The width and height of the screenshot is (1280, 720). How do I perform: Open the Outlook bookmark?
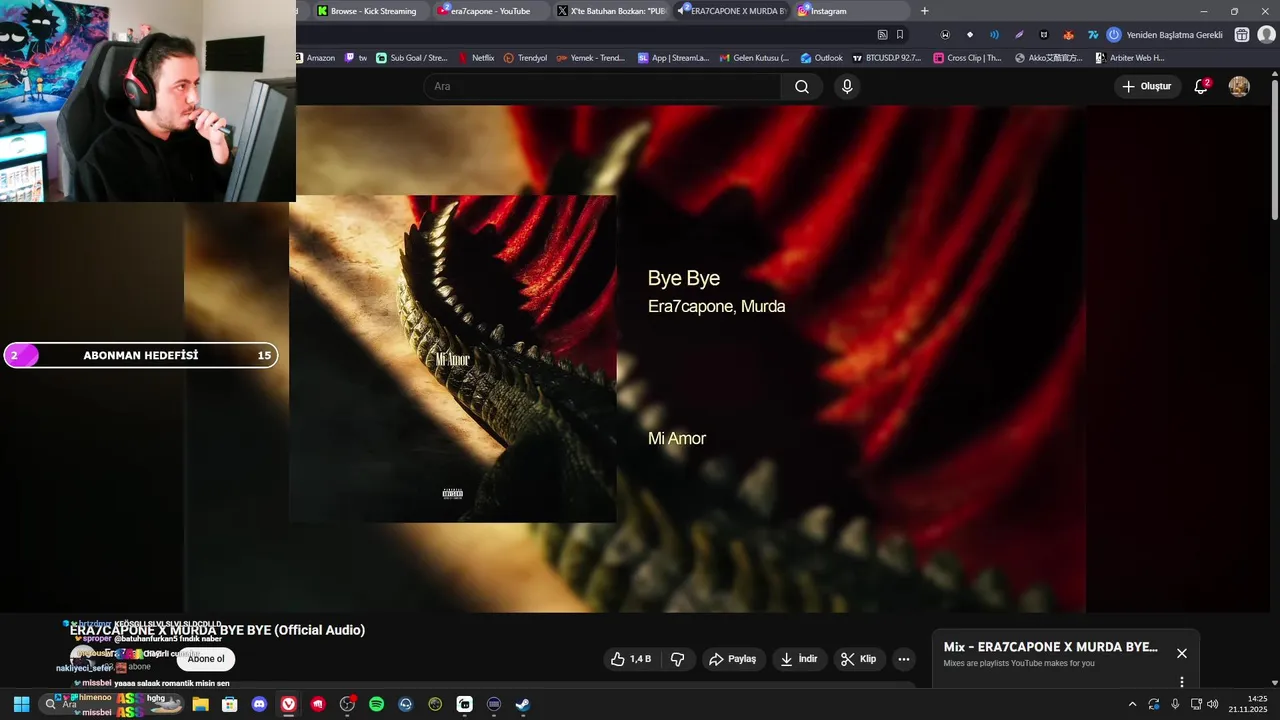pos(821,58)
